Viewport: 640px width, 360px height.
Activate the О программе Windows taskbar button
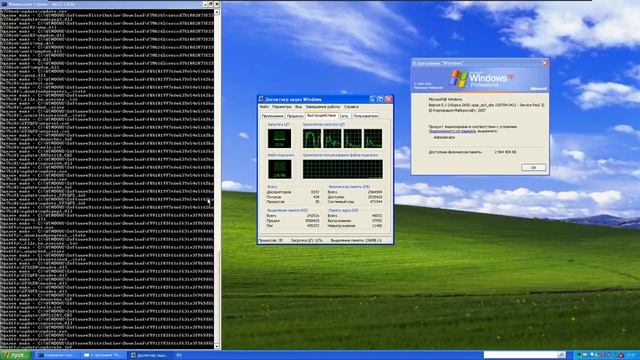(103, 355)
